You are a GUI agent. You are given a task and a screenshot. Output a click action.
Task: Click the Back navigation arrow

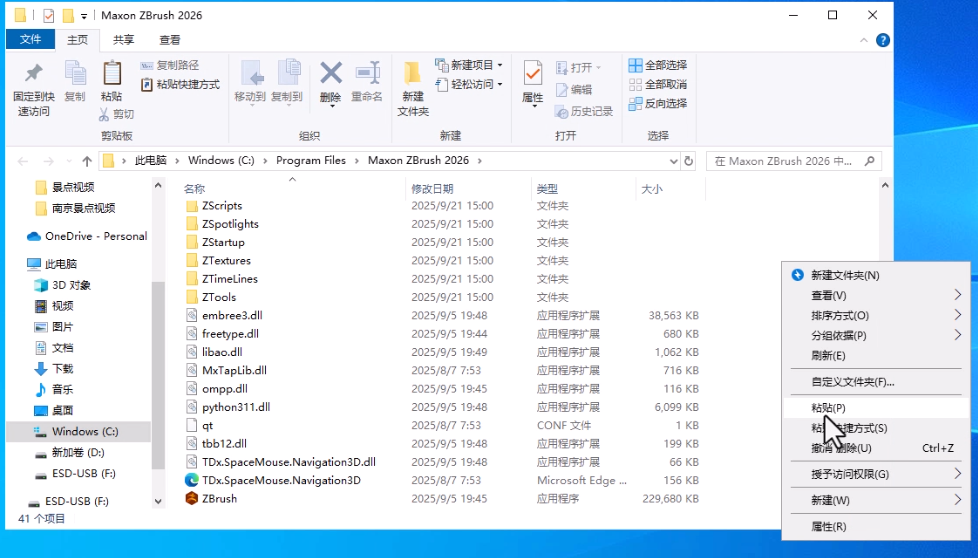[x=23, y=161]
